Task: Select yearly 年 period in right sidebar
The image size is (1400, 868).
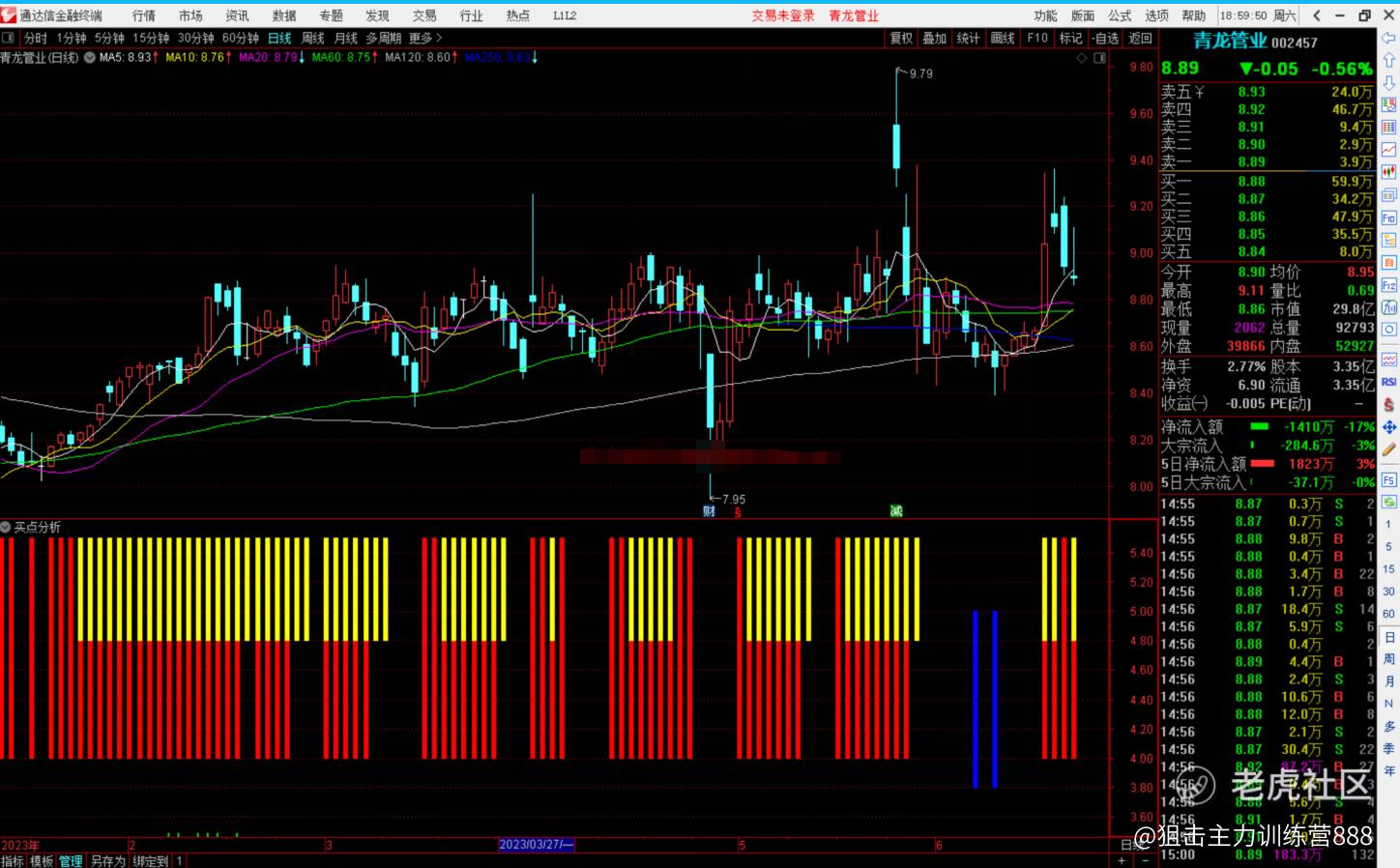Action: point(1388,770)
